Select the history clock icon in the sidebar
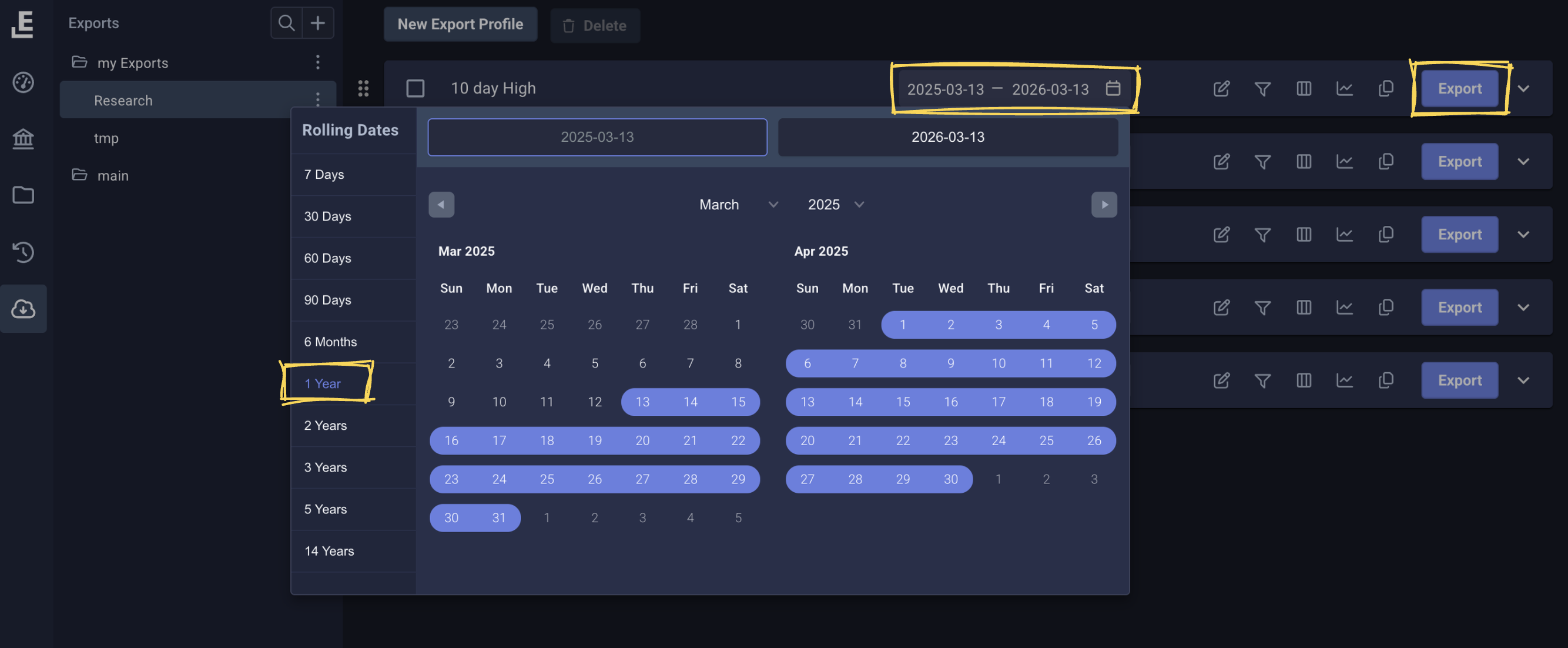The height and width of the screenshot is (648, 1568). click(x=23, y=252)
